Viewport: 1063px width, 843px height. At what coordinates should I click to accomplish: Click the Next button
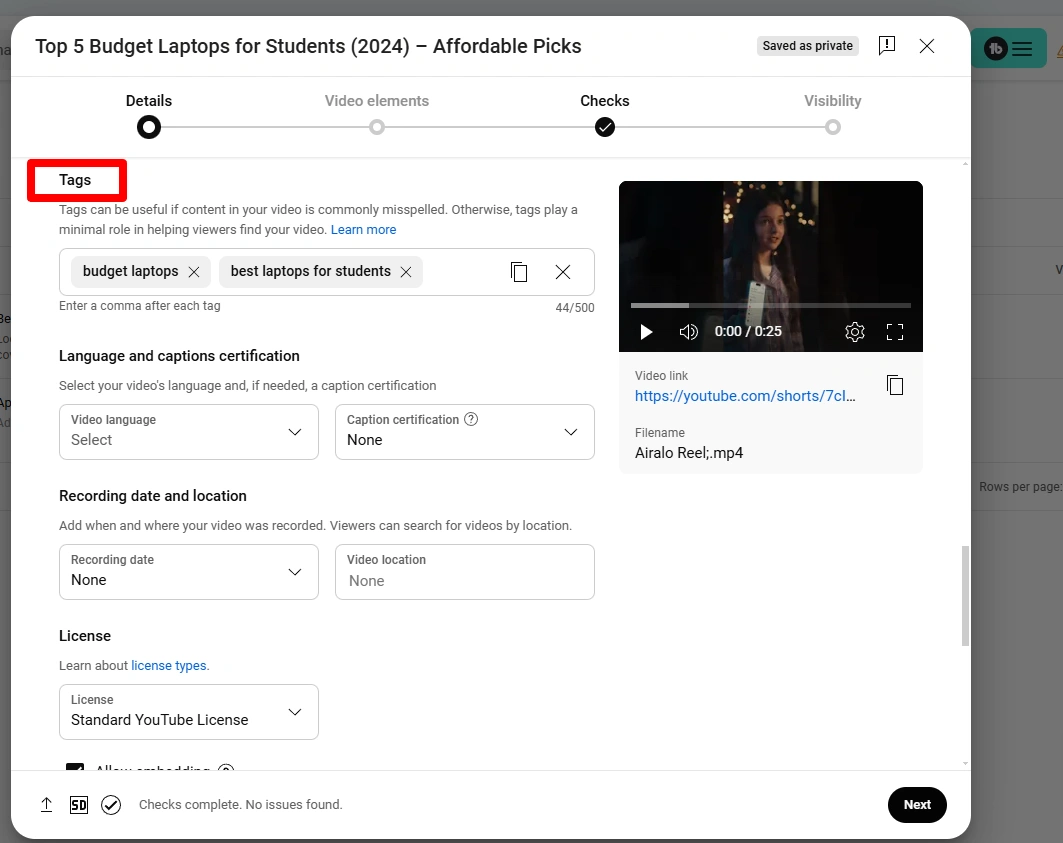pyautogui.click(x=917, y=804)
